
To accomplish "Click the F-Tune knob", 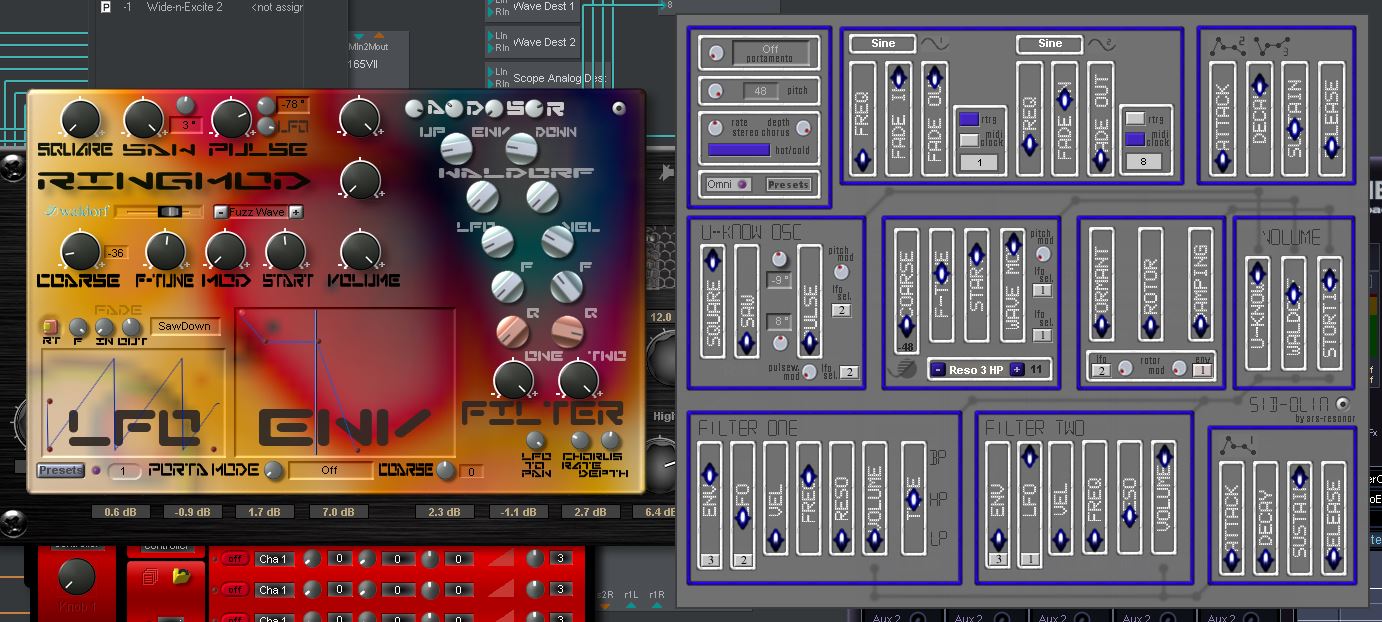I will 165,252.
